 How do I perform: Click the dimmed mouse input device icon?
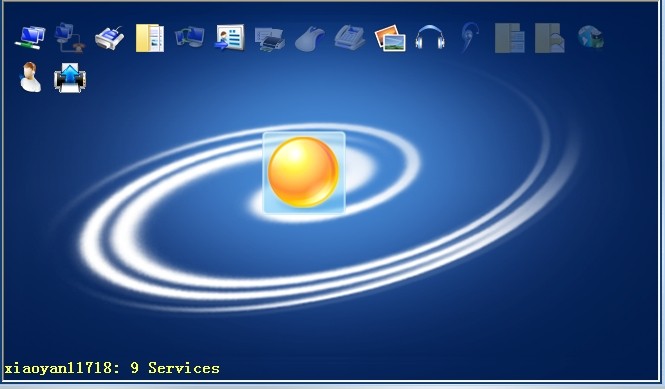pos(310,39)
